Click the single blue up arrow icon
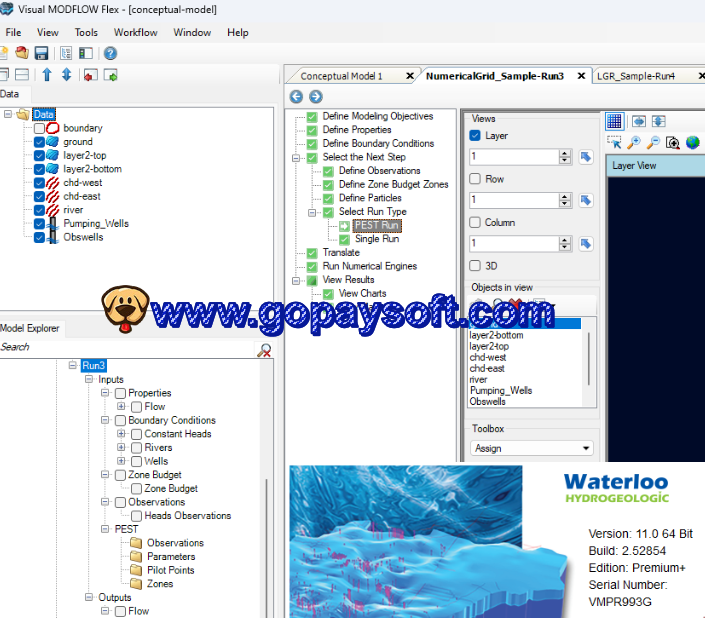The height and width of the screenshot is (618, 705). tap(47, 75)
